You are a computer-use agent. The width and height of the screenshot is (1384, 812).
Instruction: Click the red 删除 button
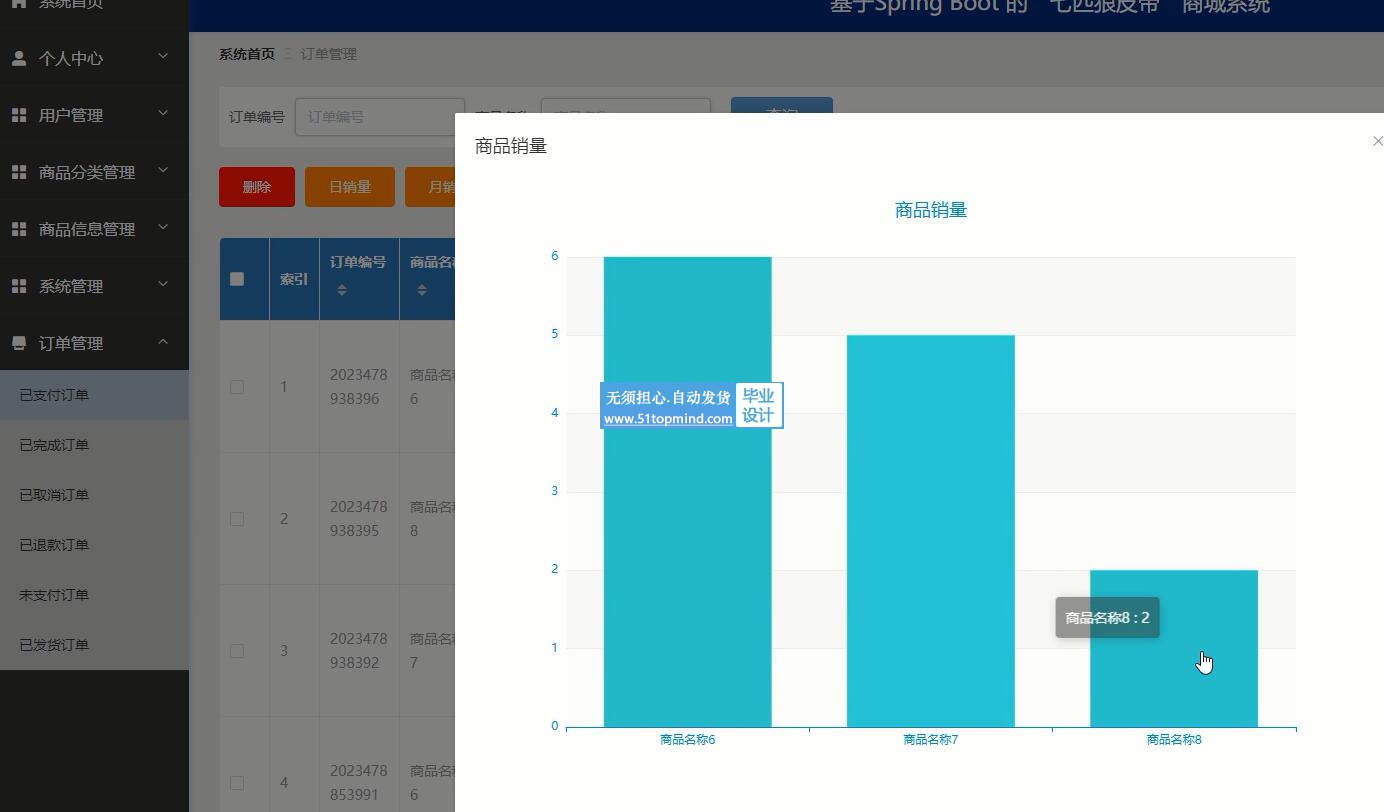[257, 187]
